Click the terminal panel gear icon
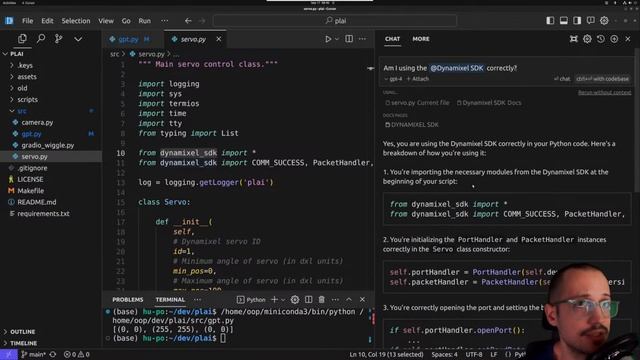 295,300
